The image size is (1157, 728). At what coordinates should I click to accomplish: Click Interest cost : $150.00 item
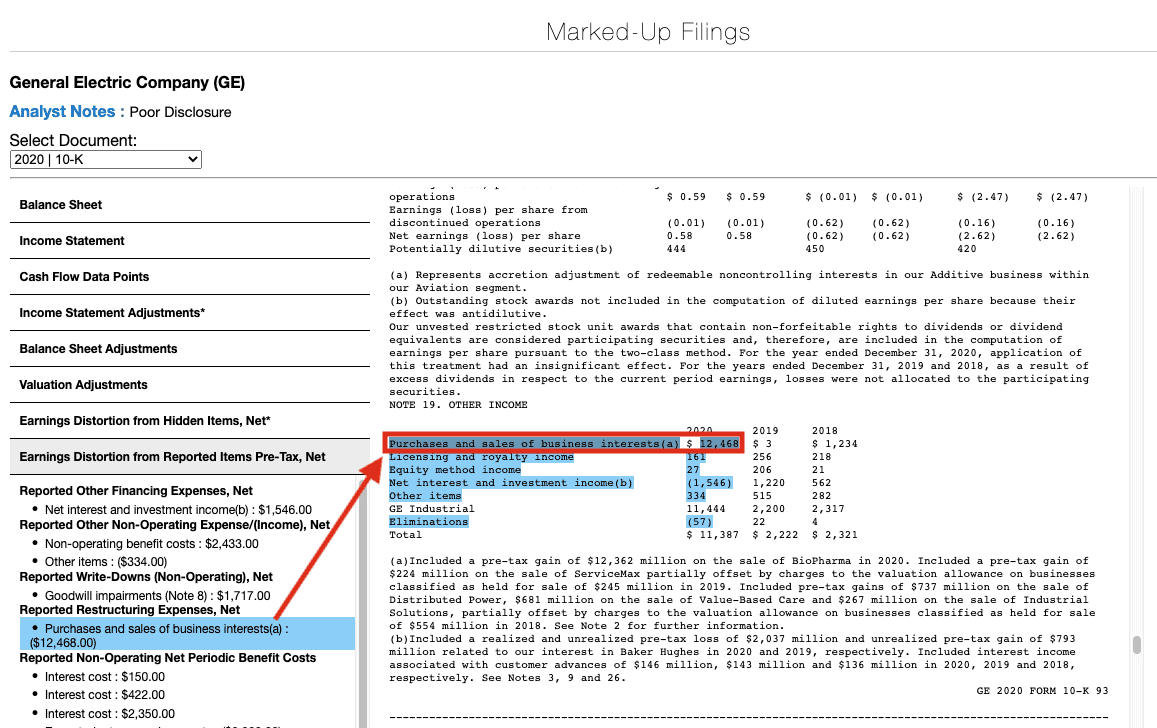click(105, 677)
